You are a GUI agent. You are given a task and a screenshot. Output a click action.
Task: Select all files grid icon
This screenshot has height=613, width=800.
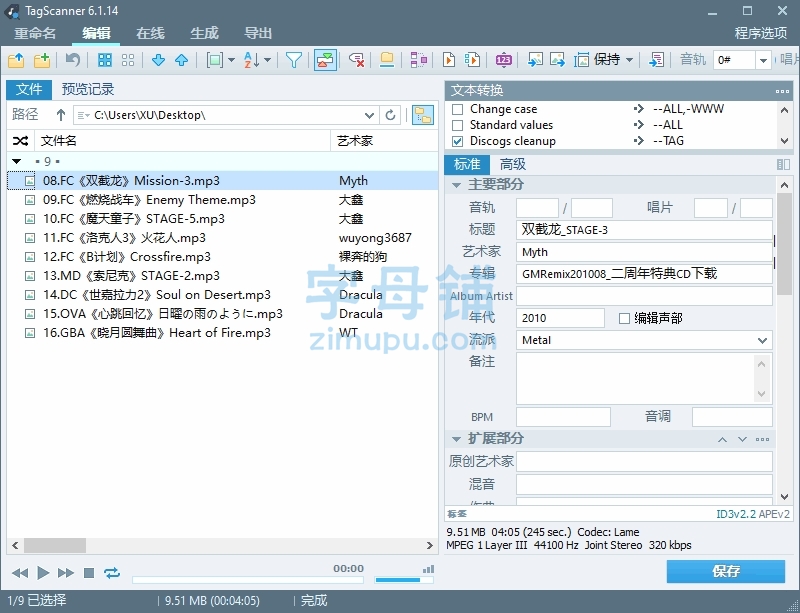click(105, 60)
